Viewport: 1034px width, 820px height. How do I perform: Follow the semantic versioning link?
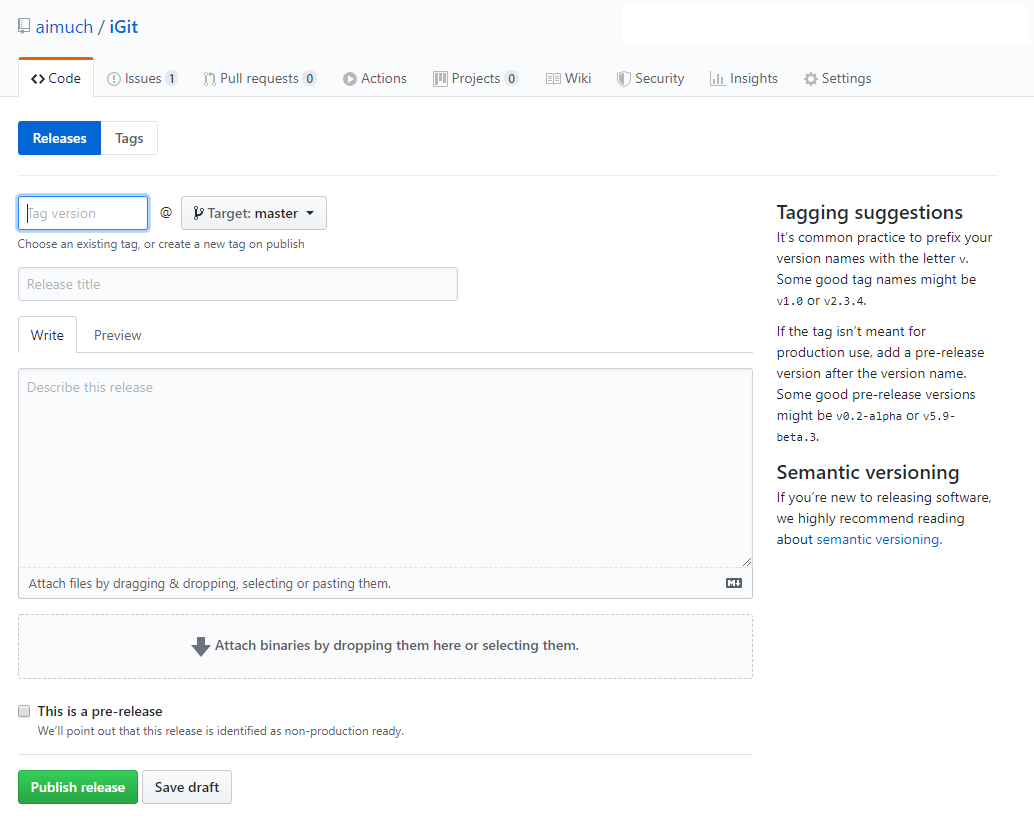coord(878,540)
